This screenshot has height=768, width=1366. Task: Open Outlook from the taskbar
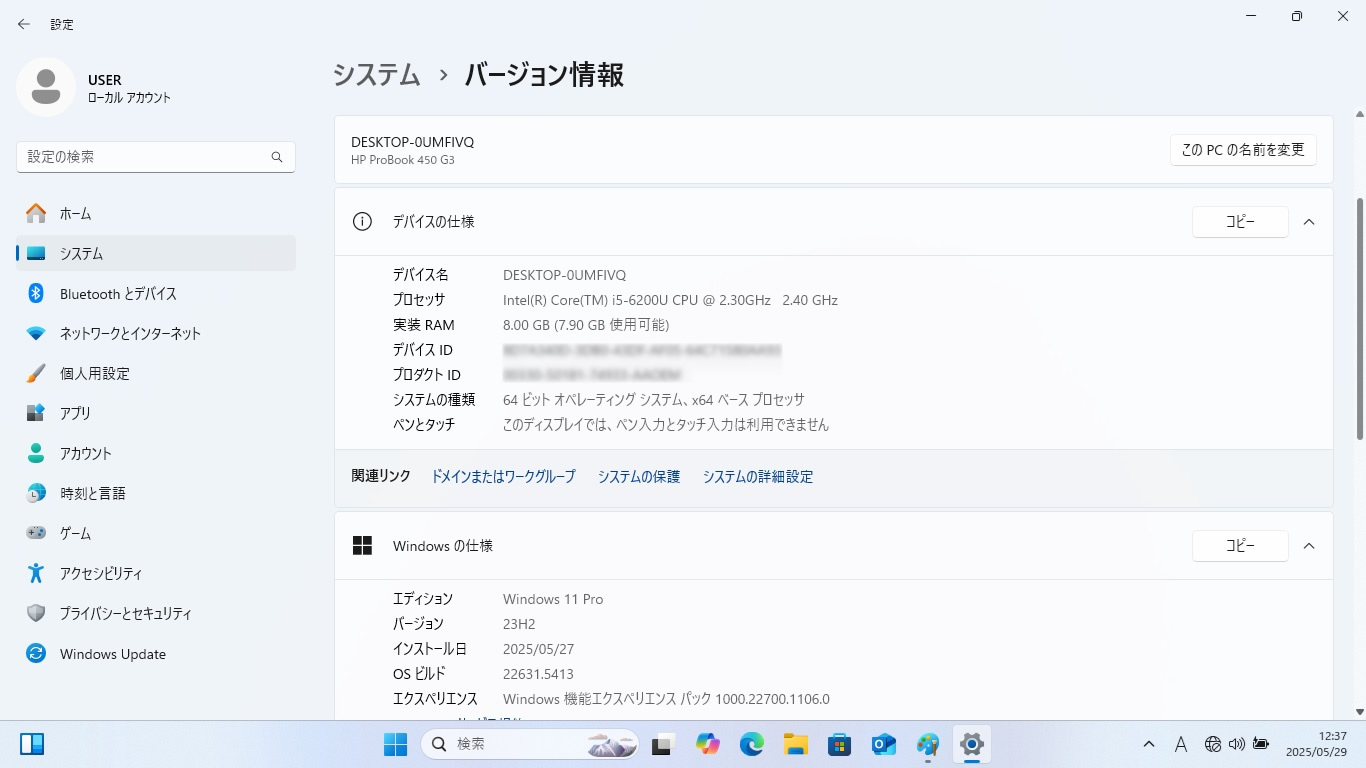click(883, 744)
